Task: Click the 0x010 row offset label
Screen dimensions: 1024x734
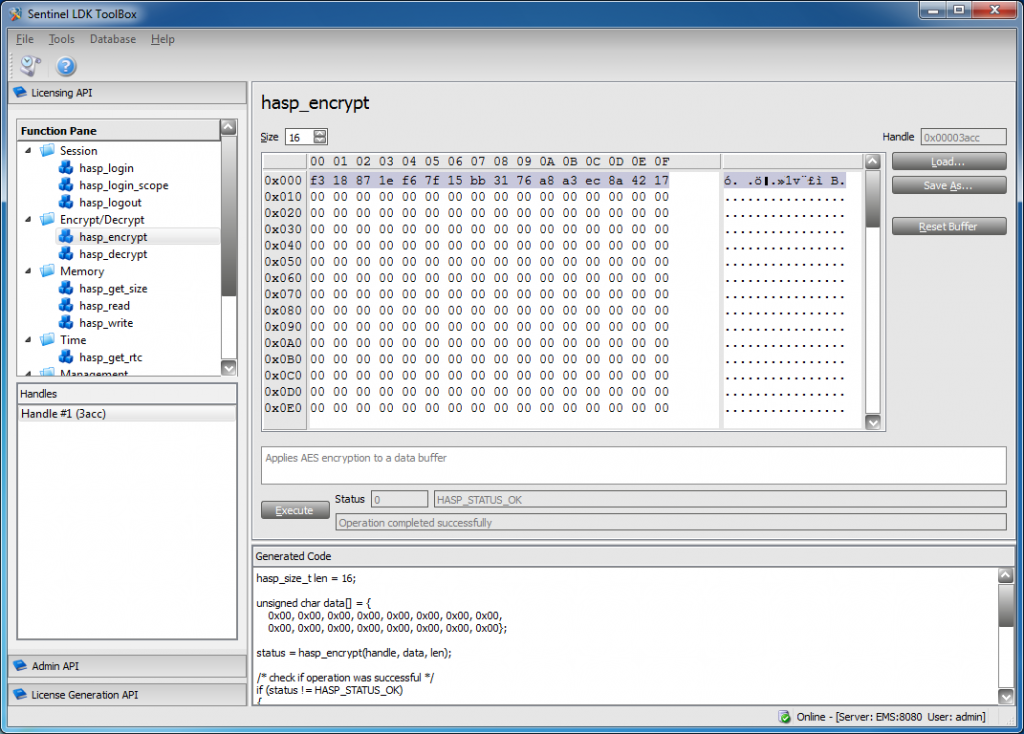Action: tap(283, 197)
